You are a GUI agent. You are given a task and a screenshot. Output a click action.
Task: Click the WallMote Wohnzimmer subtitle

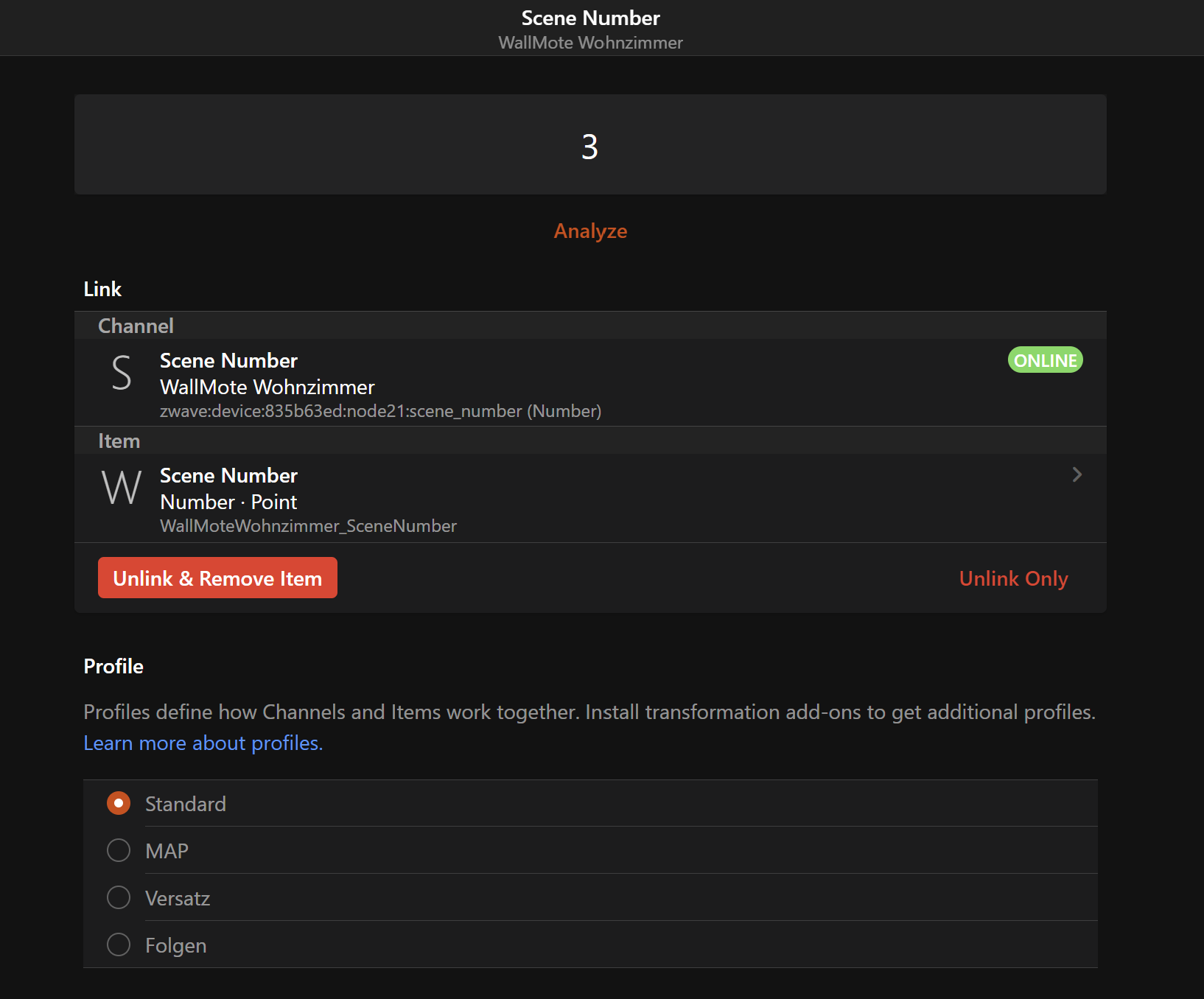590,43
